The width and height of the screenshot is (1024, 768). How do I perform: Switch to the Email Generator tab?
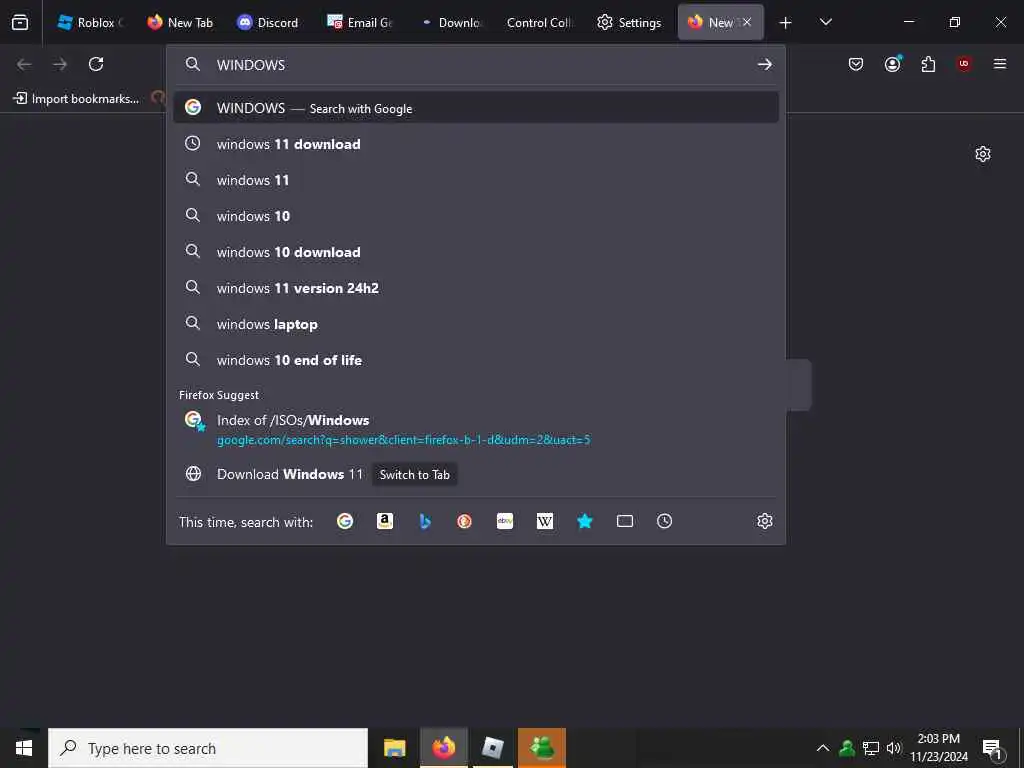click(x=359, y=22)
